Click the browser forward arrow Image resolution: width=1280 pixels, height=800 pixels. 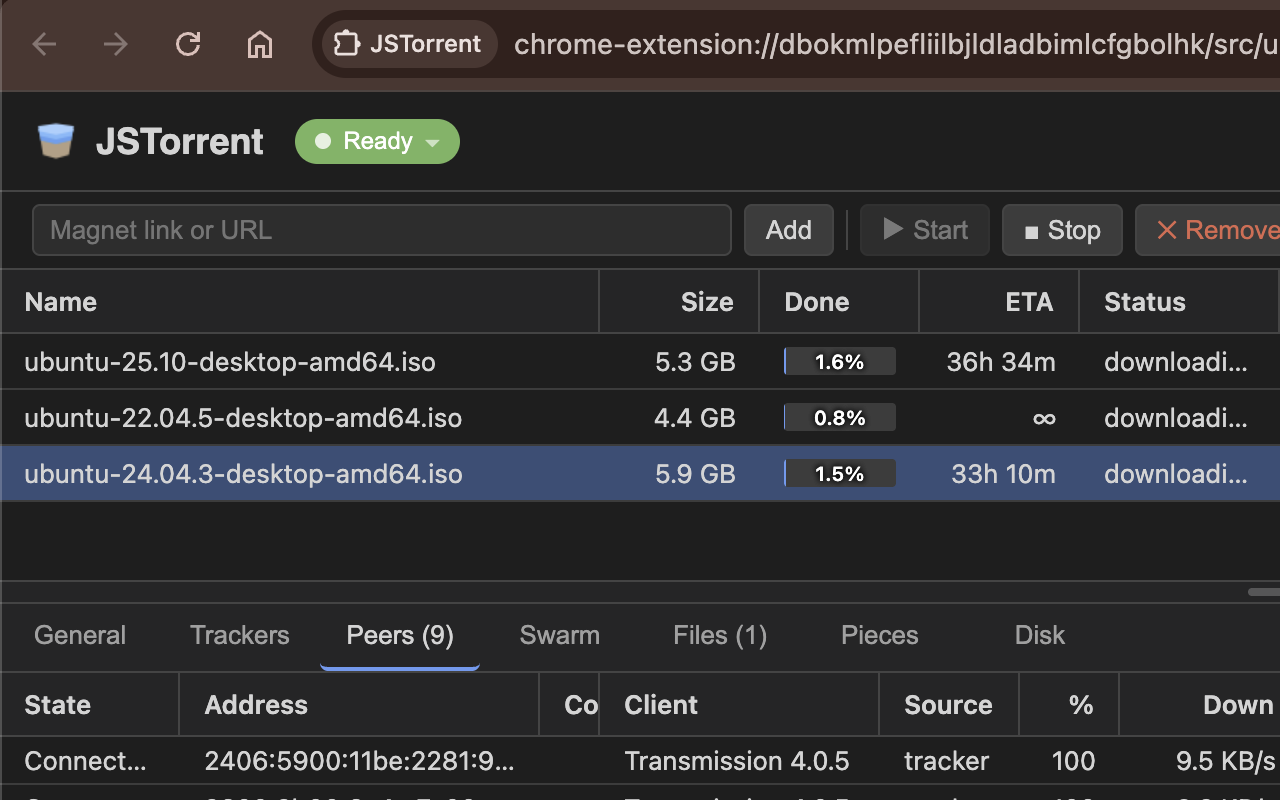[116, 44]
